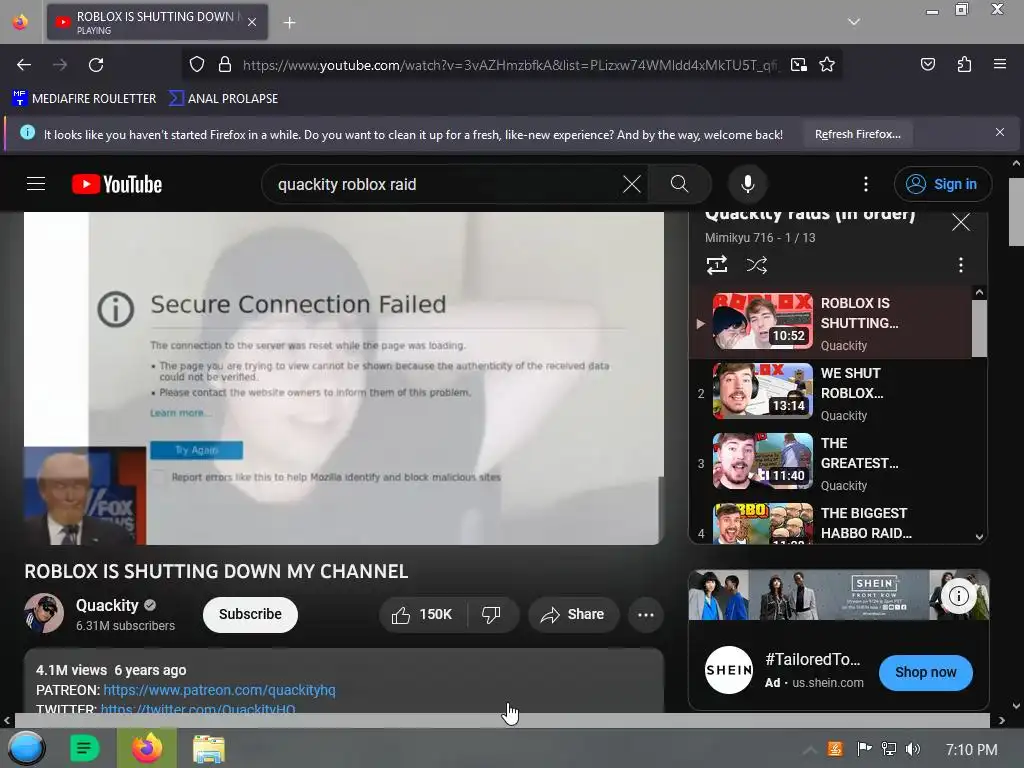Open the YouTube guide hamburger menu

36,184
